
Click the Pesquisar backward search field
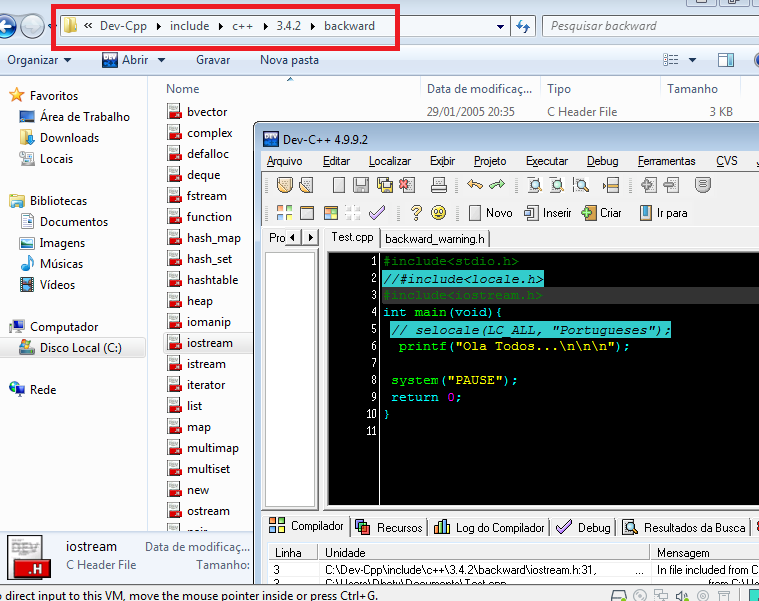(x=651, y=26)
